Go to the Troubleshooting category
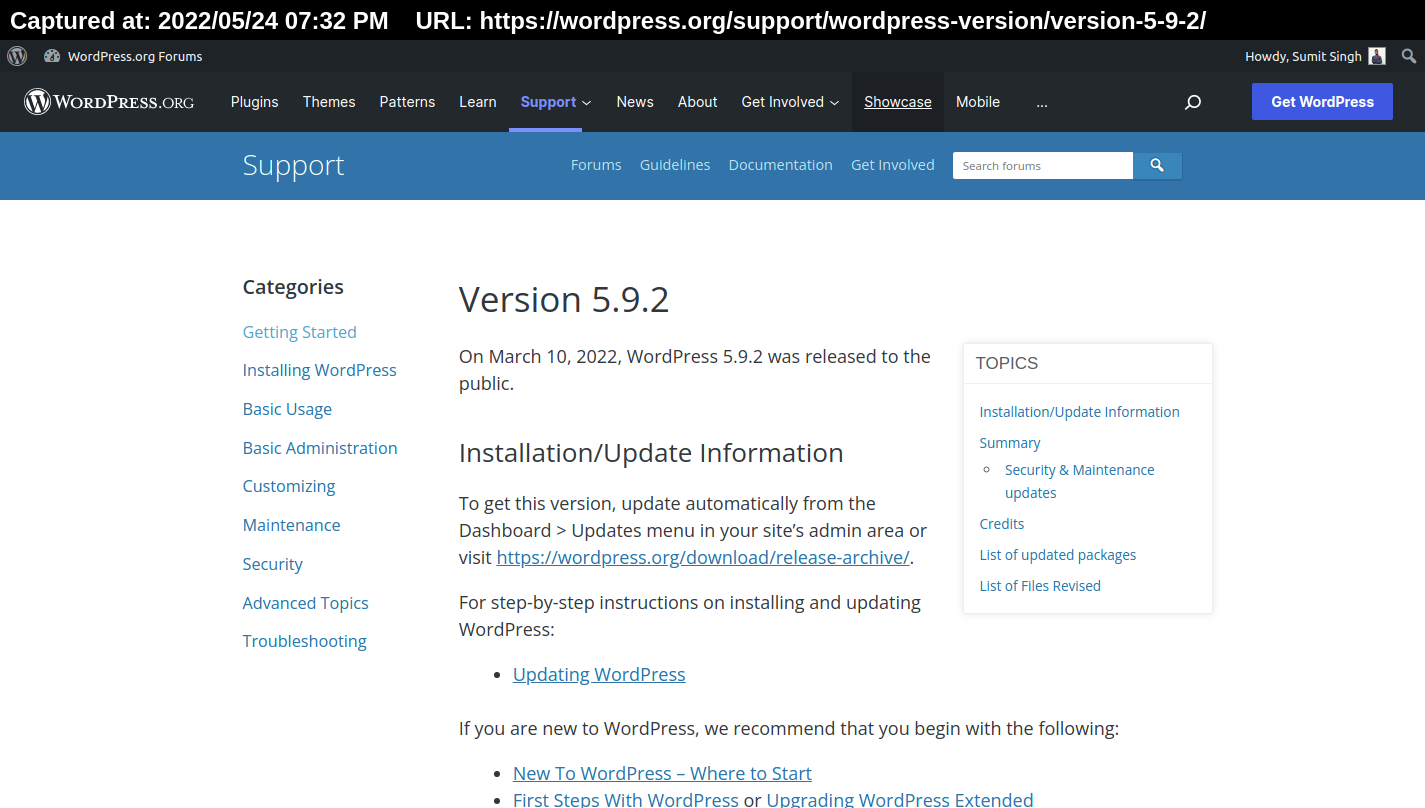Image resolution: width=1425 pixels, height=808 pixels. click(x=304, y=641)
